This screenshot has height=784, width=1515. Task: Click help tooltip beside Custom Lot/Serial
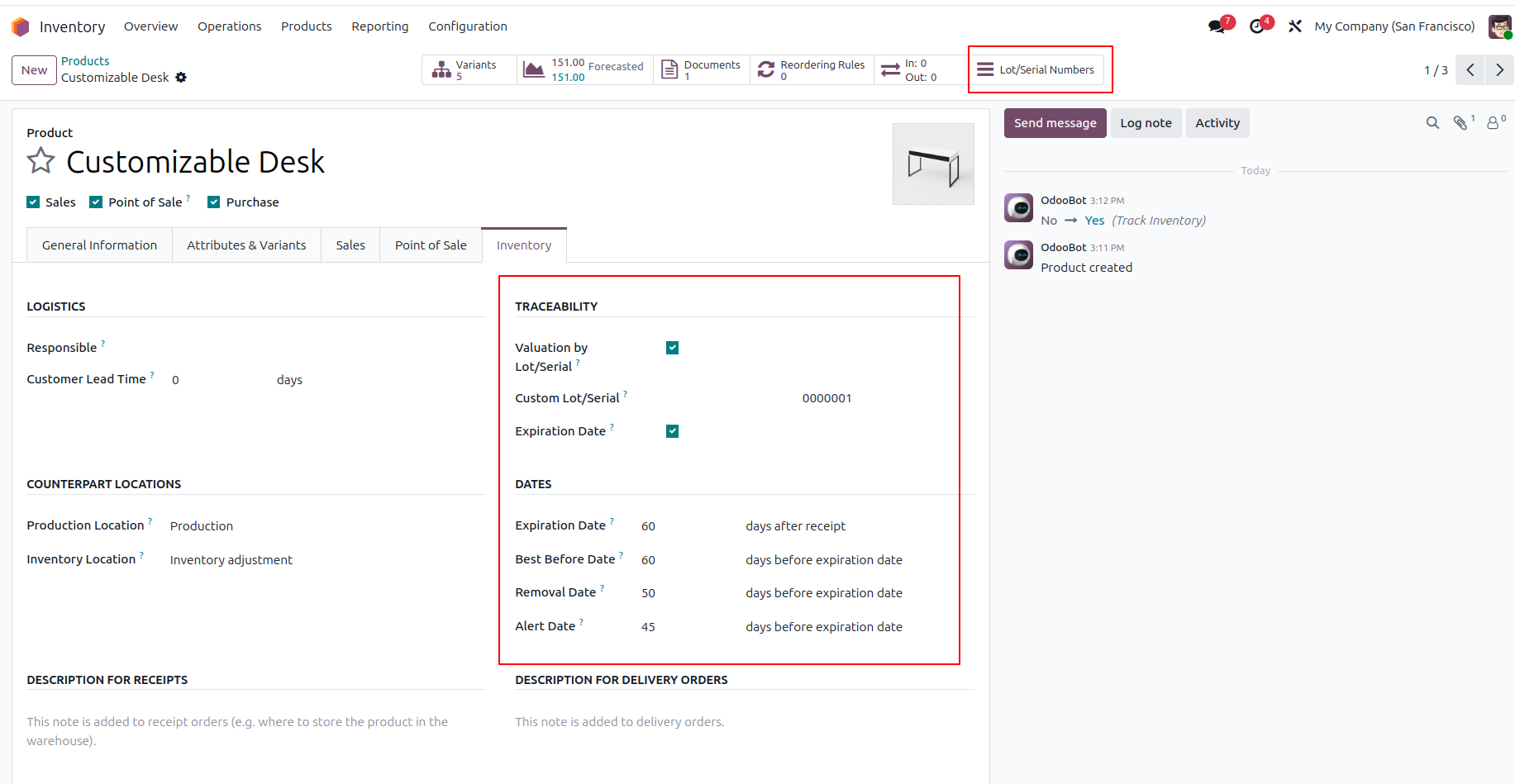[625, 393]
